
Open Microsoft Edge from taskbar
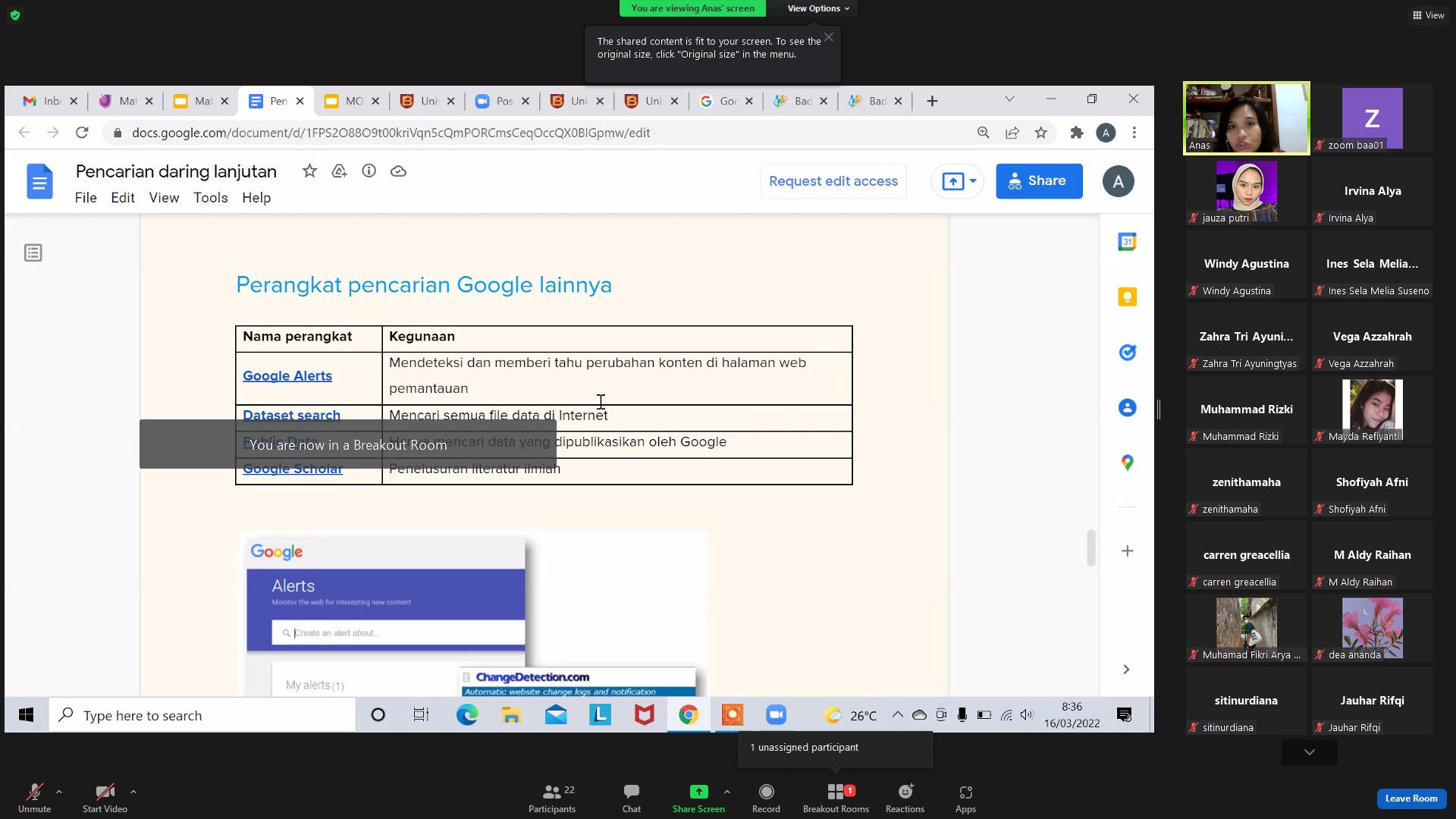(467, 714)
